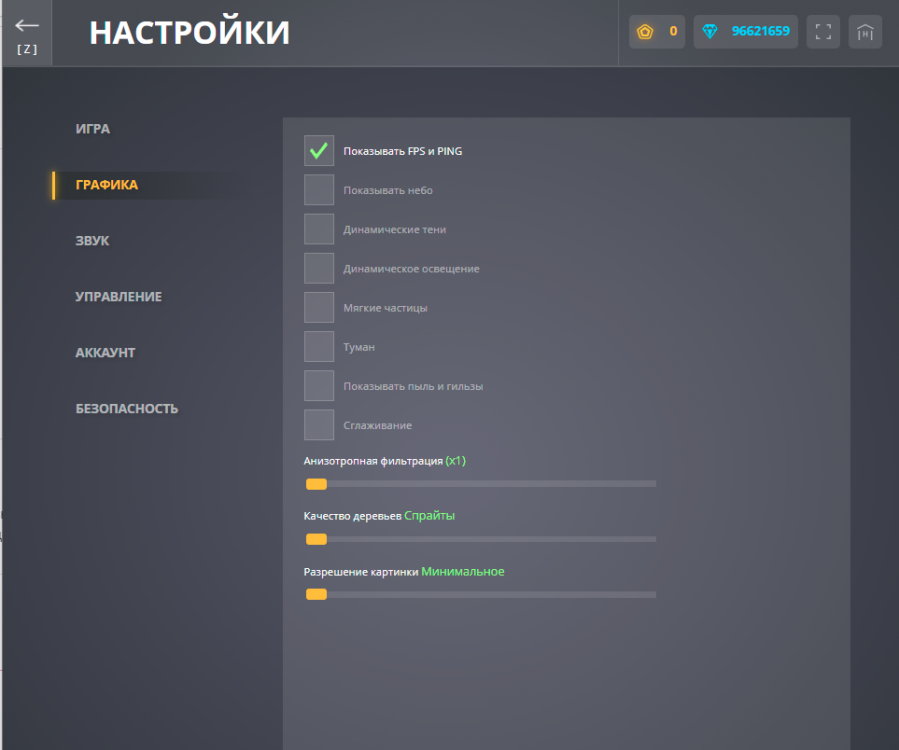This screenshot has width=899, height=750.
Task: Enable Мягкие частицы checkbox
Action: click(x=319, y=307)
